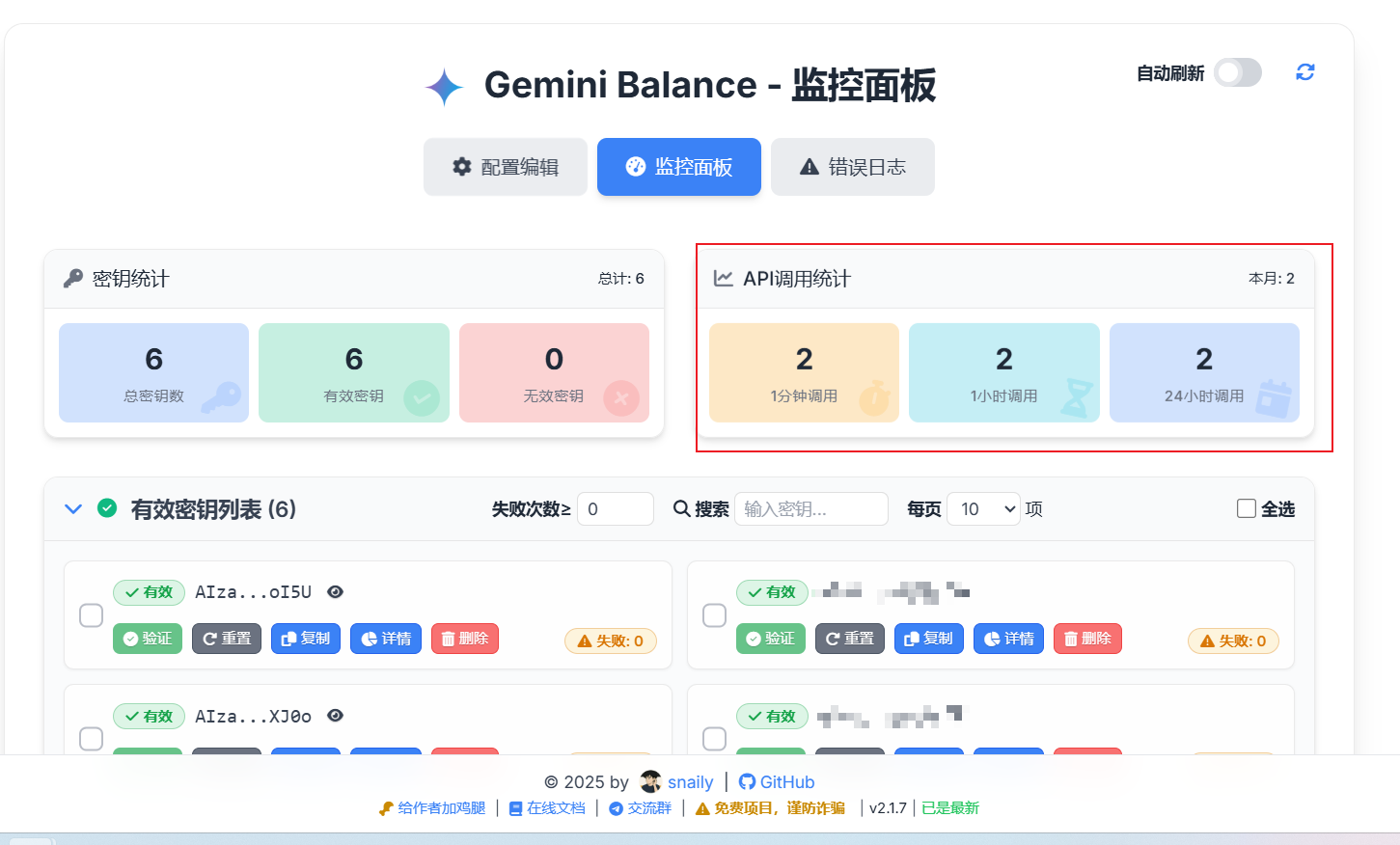Click the 已是最新 status text
1400x845 pixels.
(x=950, y=808)
